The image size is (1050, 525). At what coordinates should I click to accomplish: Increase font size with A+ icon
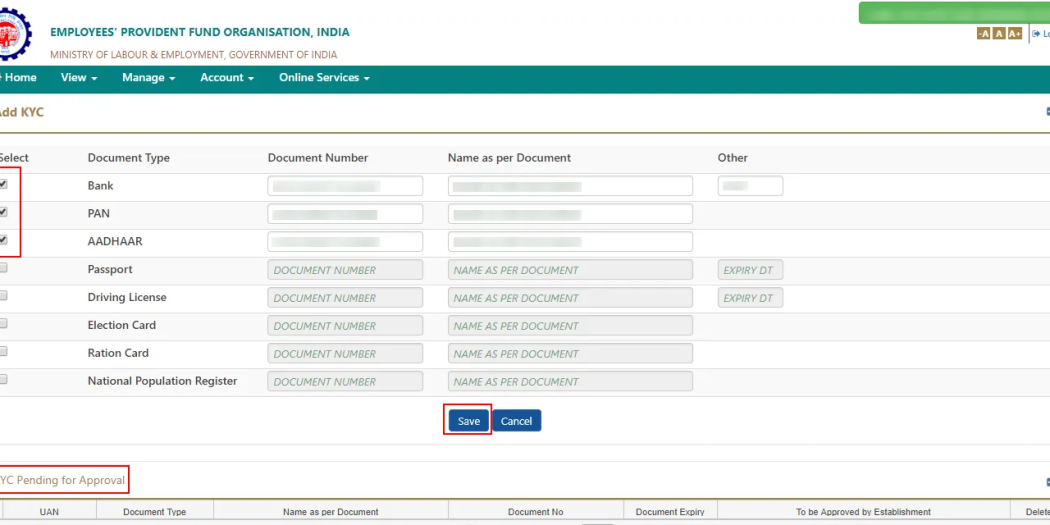point(1014,34)
